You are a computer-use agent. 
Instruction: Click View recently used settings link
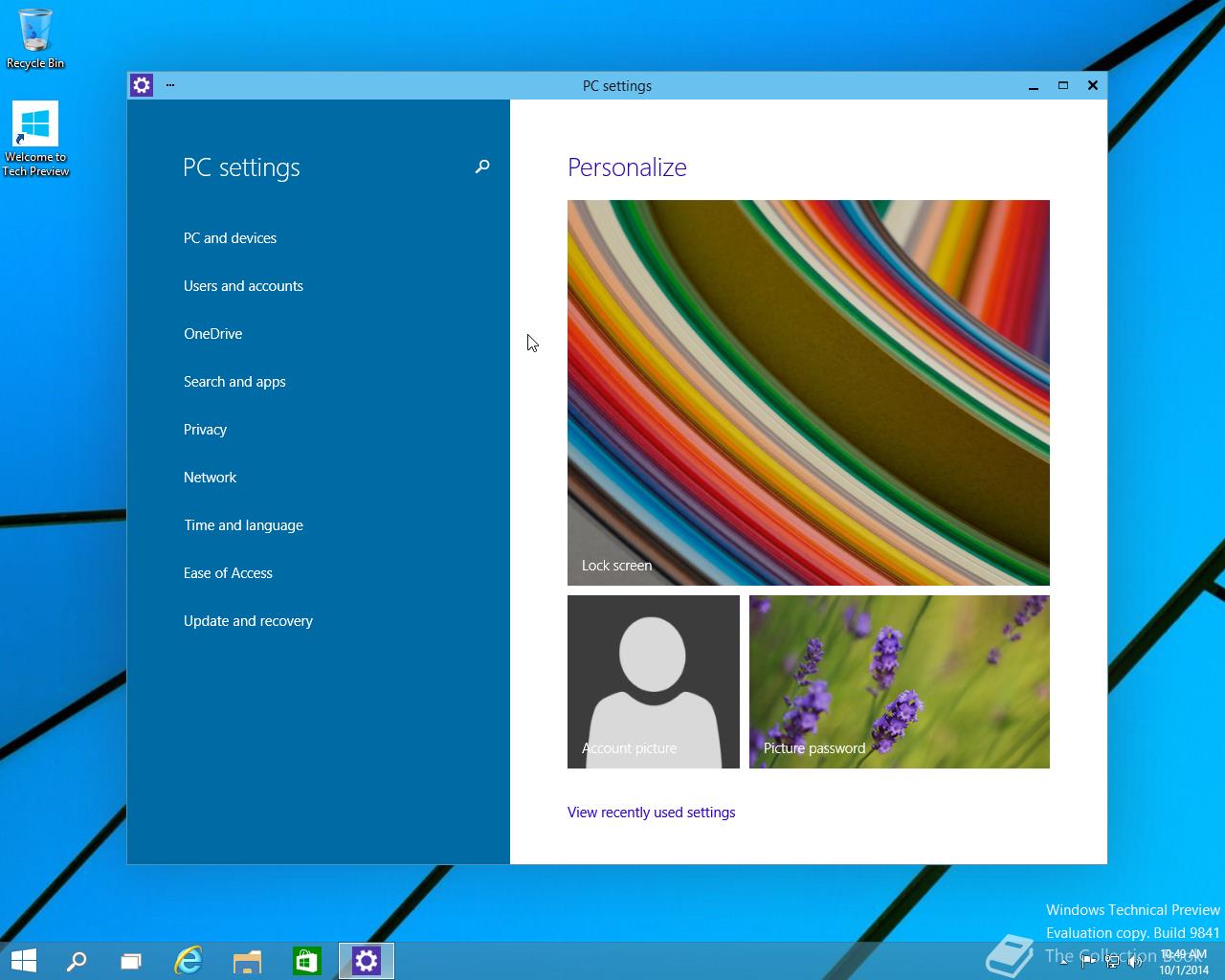click(x=651, y=813)
